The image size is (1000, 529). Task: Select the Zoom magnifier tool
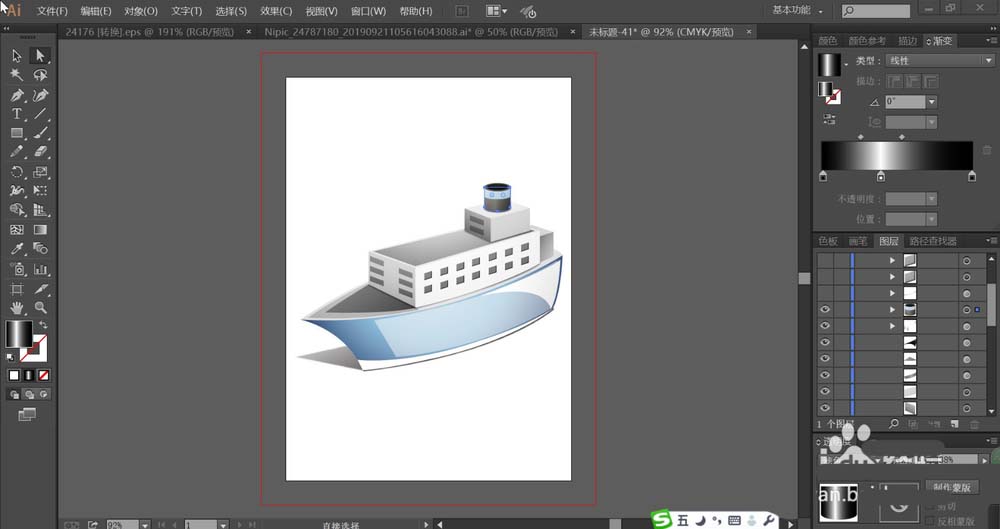[40, 308]
